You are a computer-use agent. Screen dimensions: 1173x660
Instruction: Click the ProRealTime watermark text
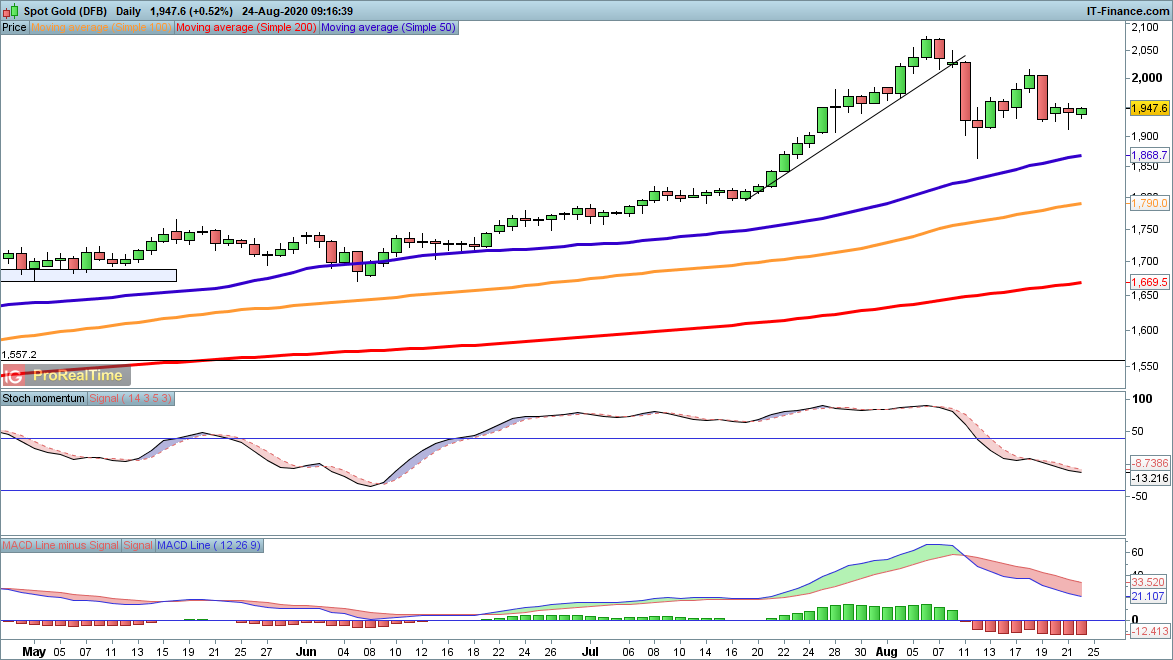click(x=78, y=376)
